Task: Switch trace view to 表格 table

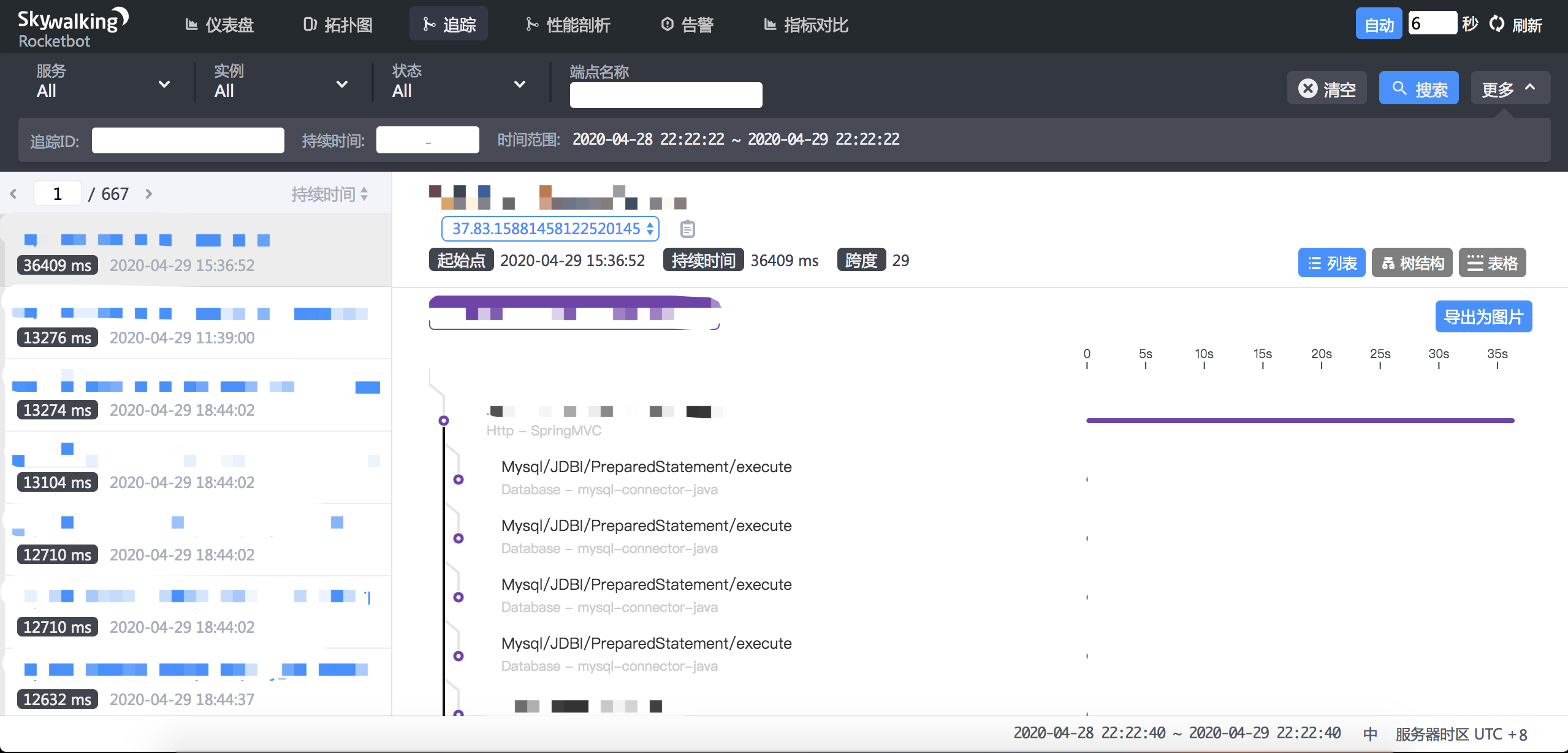Action: pyautogui.click(x=1492, y=263)
